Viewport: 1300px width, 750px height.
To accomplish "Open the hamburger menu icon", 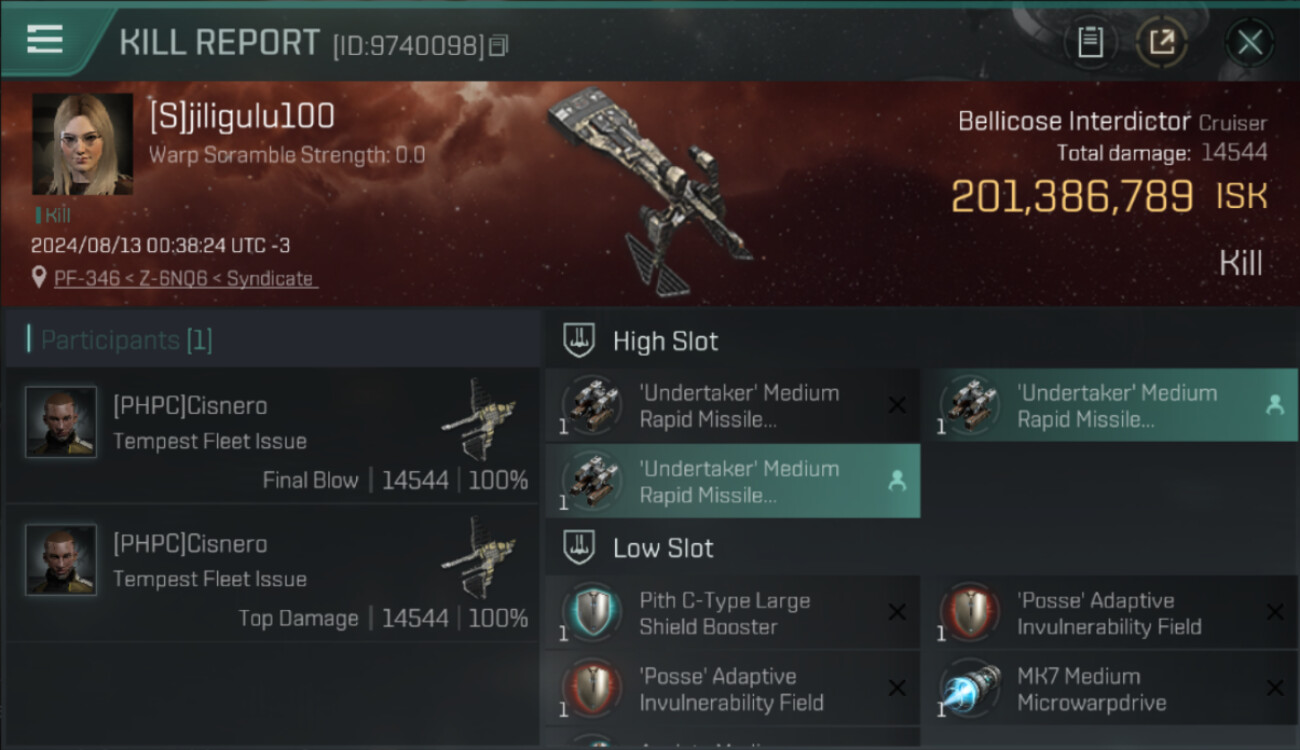I will (45, 40).
